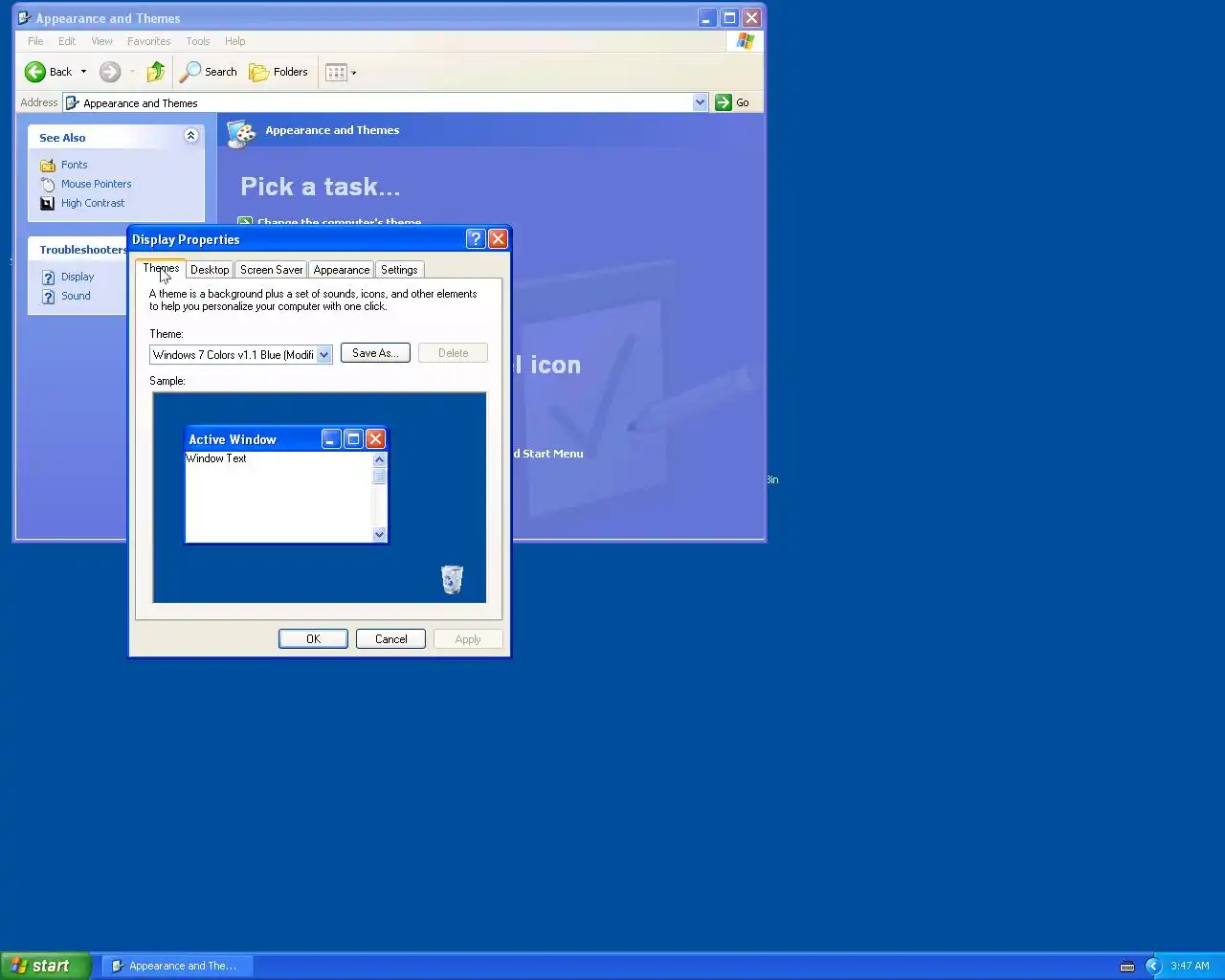Click the Windows flag logo in Explorer
The image size is (1225, 980).
click(x=745, y=41)
